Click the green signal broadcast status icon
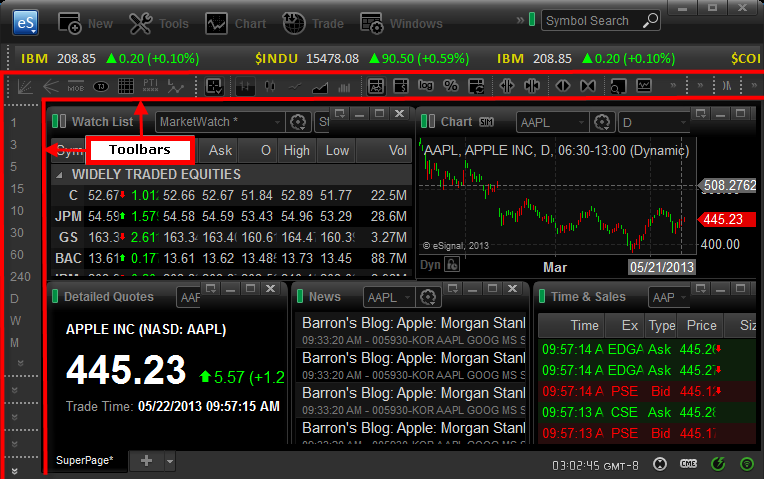This screenshot has width=764, height=479. coord(746,463)
